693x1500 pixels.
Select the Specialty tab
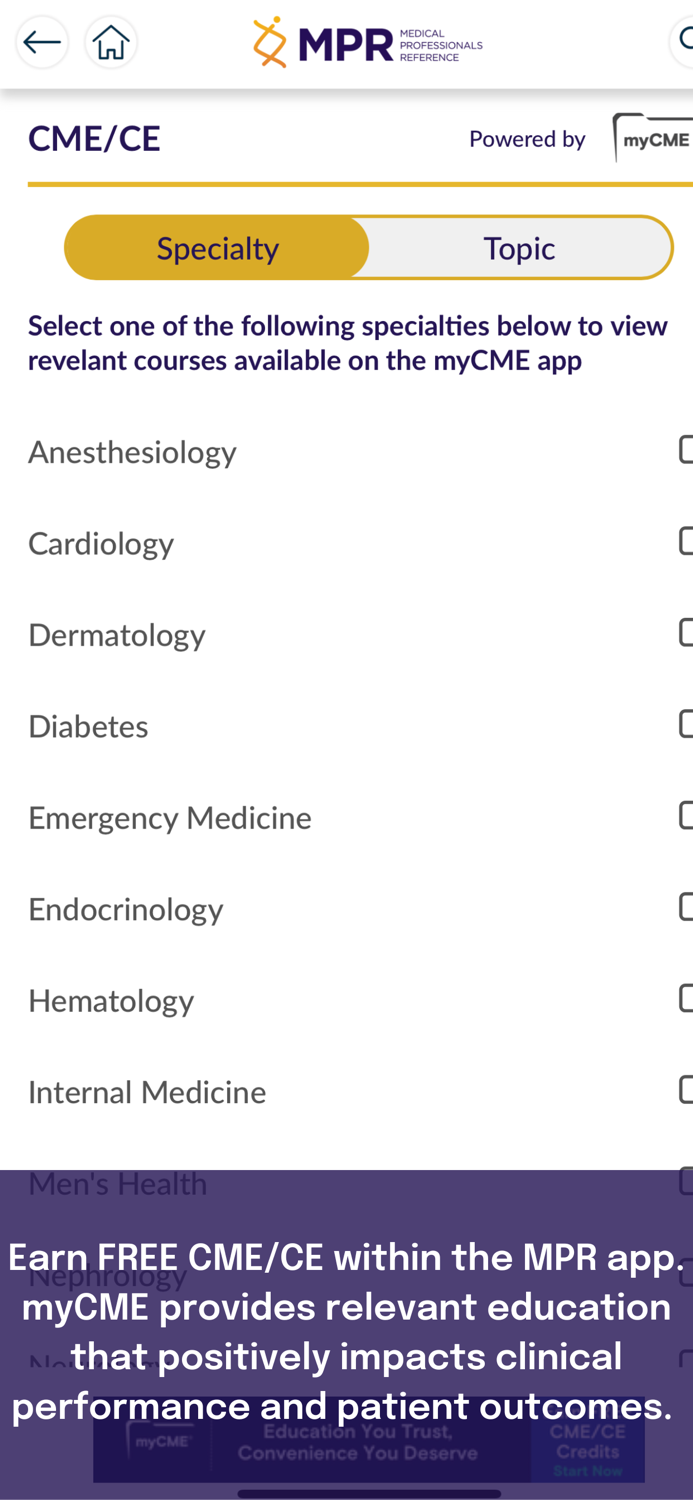218,246
